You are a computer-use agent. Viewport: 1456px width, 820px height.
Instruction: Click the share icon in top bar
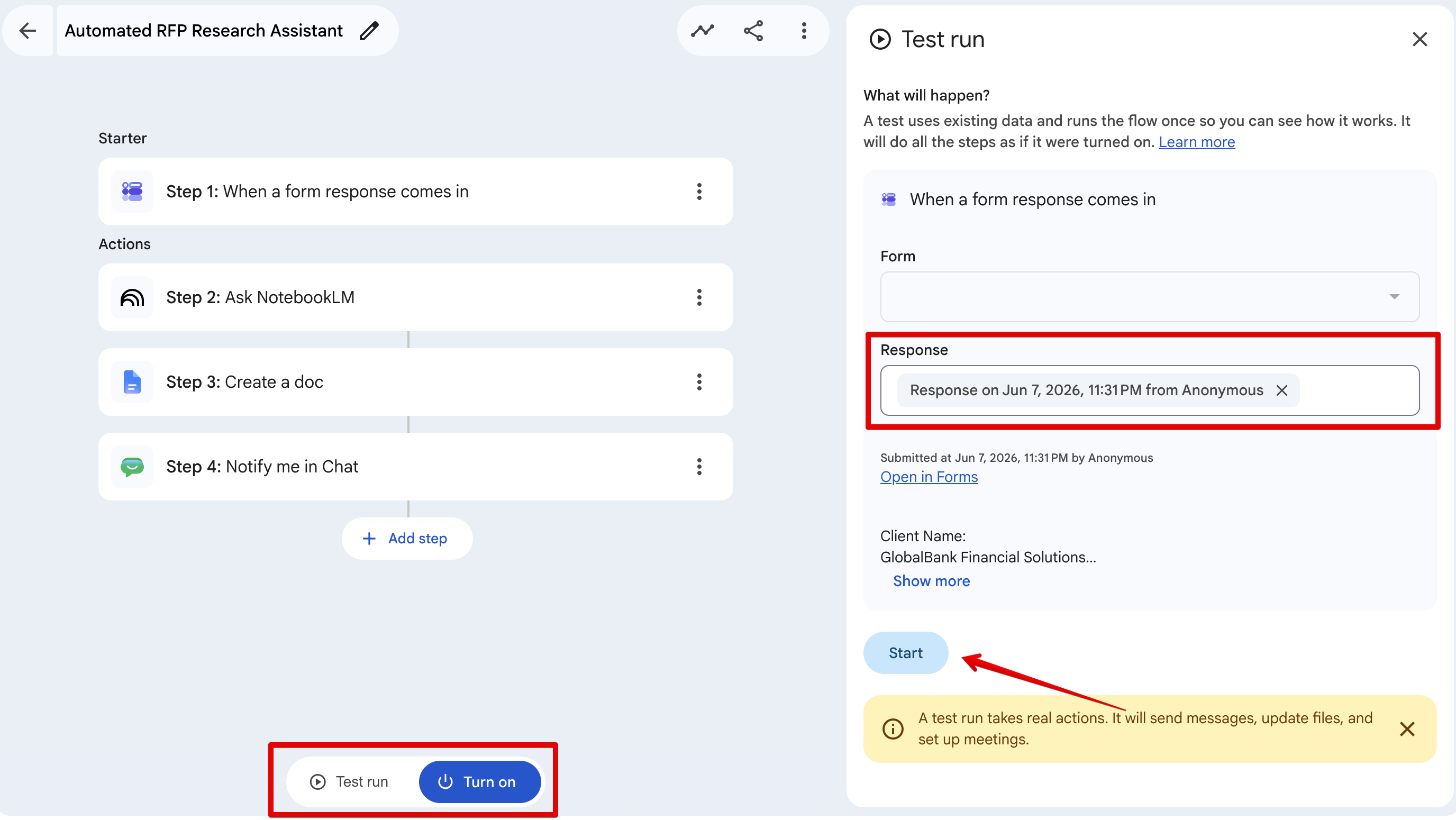753,31
